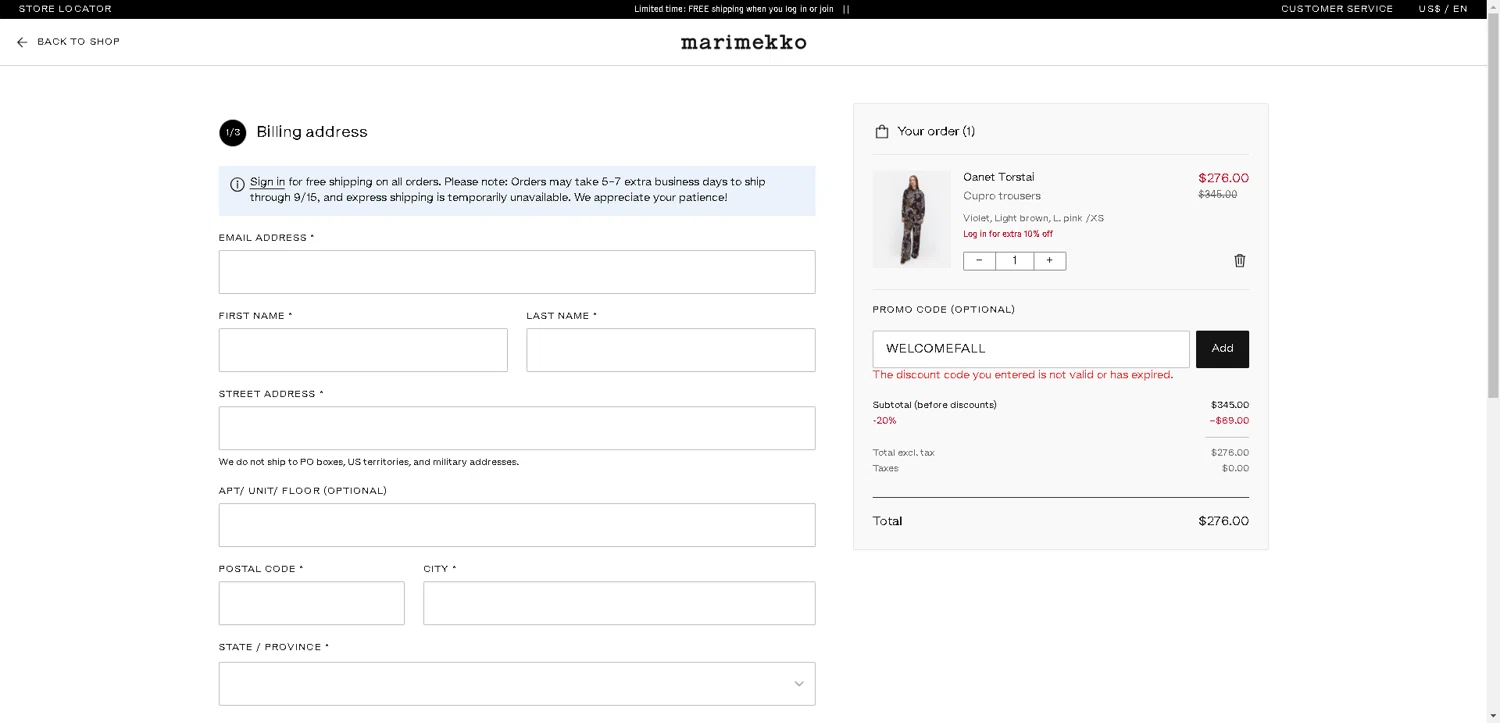Click the shopping bag icon next to Your order
The image size is (1500, 723).
[x=882, y=131]
